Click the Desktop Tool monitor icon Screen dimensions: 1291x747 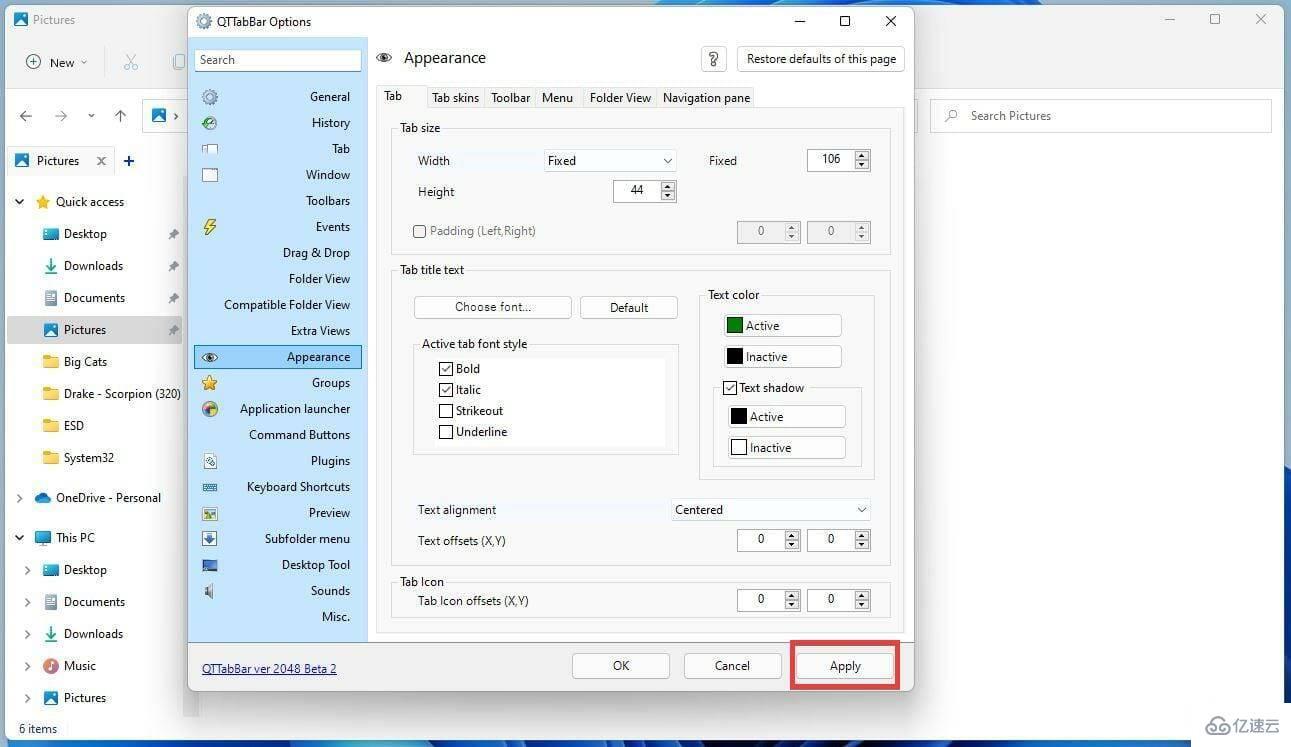coord(210,565)
